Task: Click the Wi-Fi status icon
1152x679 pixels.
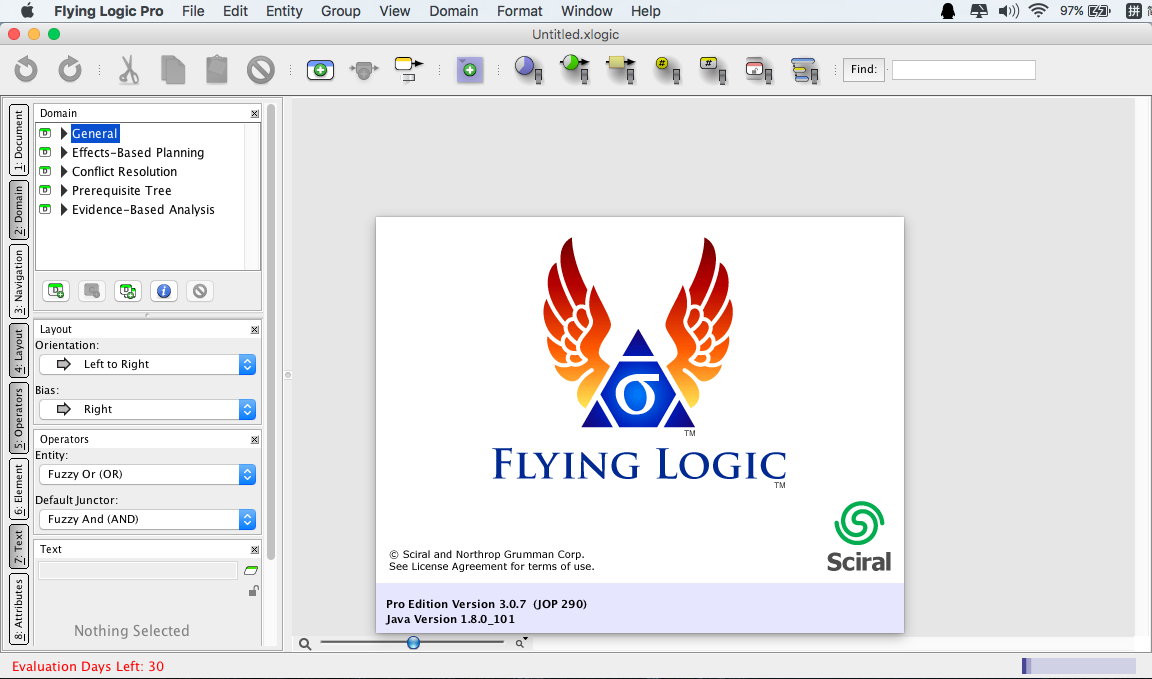Action: pyautogui.click(x=1038, y=10)
